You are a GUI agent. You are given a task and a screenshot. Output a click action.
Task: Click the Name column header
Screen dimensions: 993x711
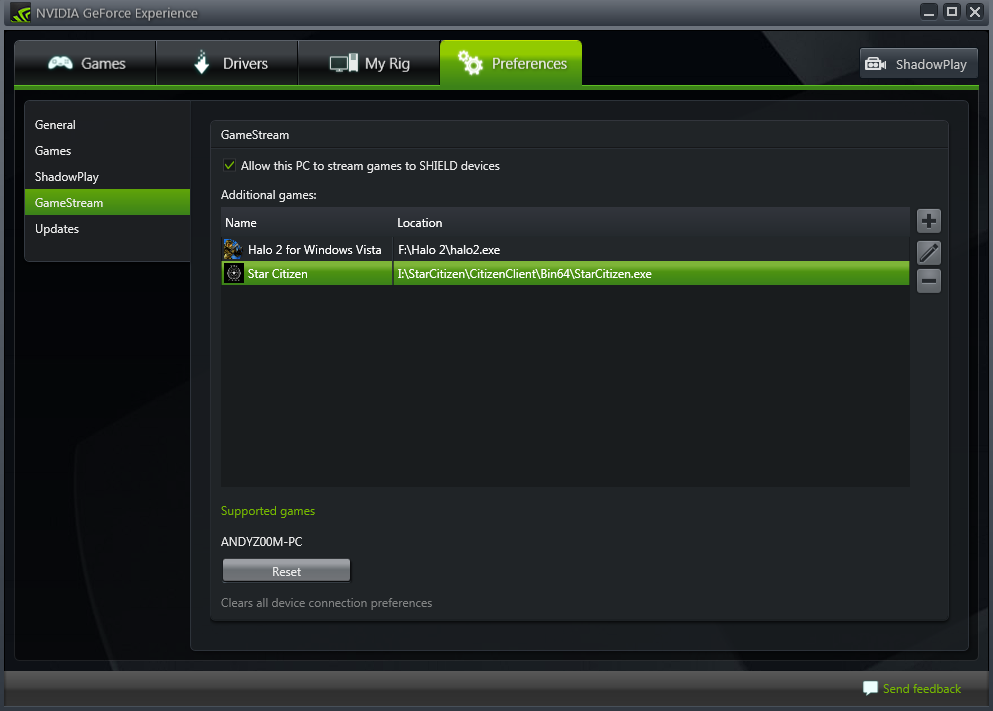240,222
